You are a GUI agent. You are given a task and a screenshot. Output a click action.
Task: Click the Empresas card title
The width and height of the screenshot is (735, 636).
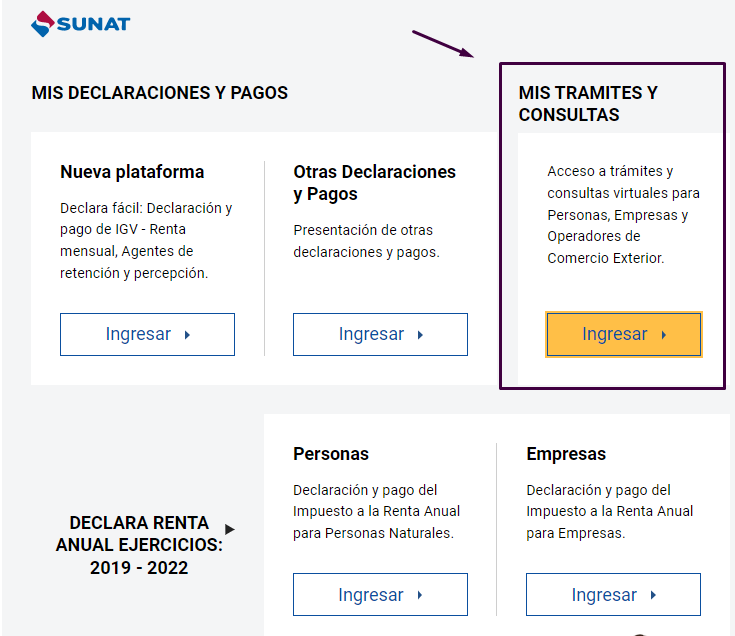point(566,454)
